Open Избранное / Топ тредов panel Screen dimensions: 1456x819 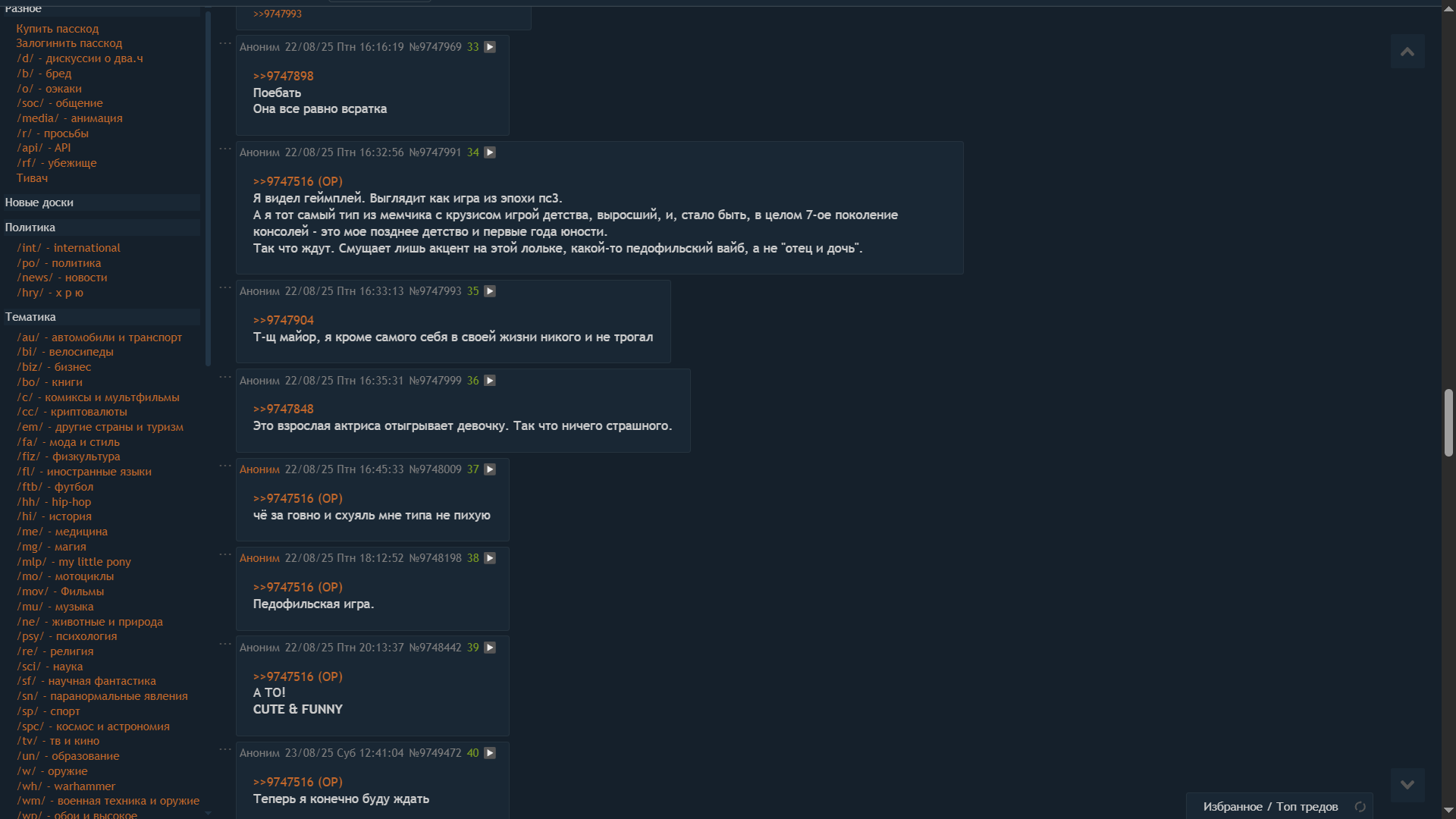click(1270, 807)
